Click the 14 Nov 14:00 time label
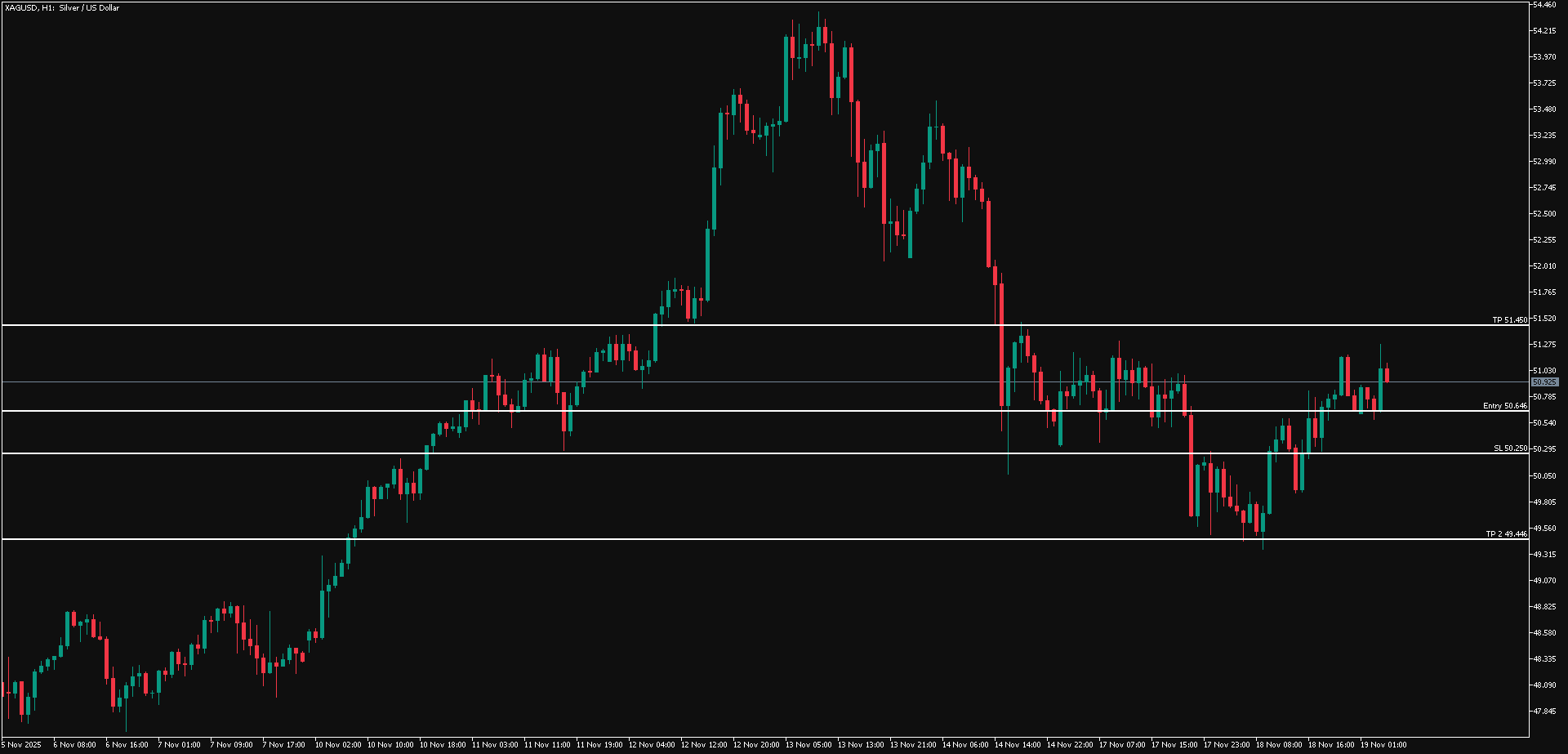This screenshot has width=1568, height=754. tap(1017, 745)
